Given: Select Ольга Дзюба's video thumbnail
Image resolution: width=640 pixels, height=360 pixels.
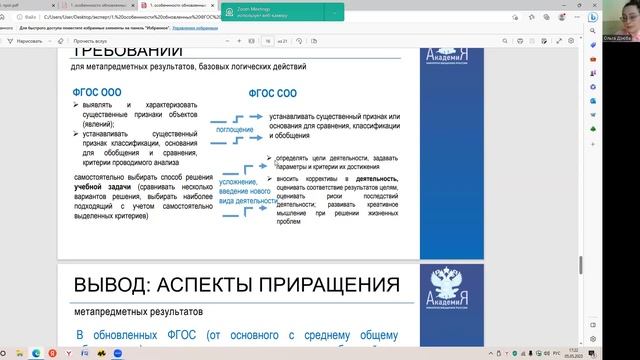Looking at the screenshot, I should pos(621,20).
